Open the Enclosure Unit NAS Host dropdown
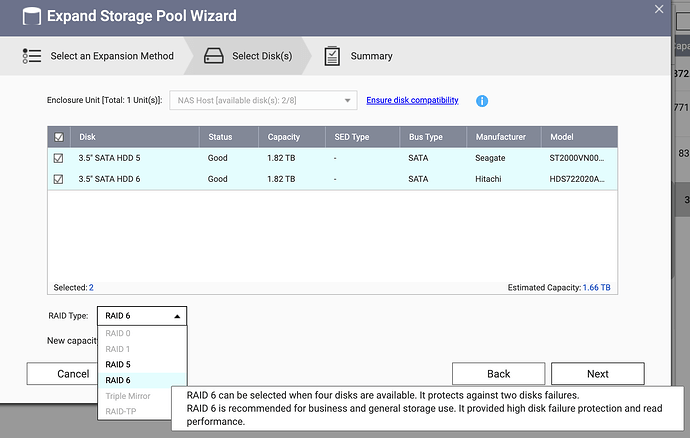The image size is (690, 438). tap(263, 100)
